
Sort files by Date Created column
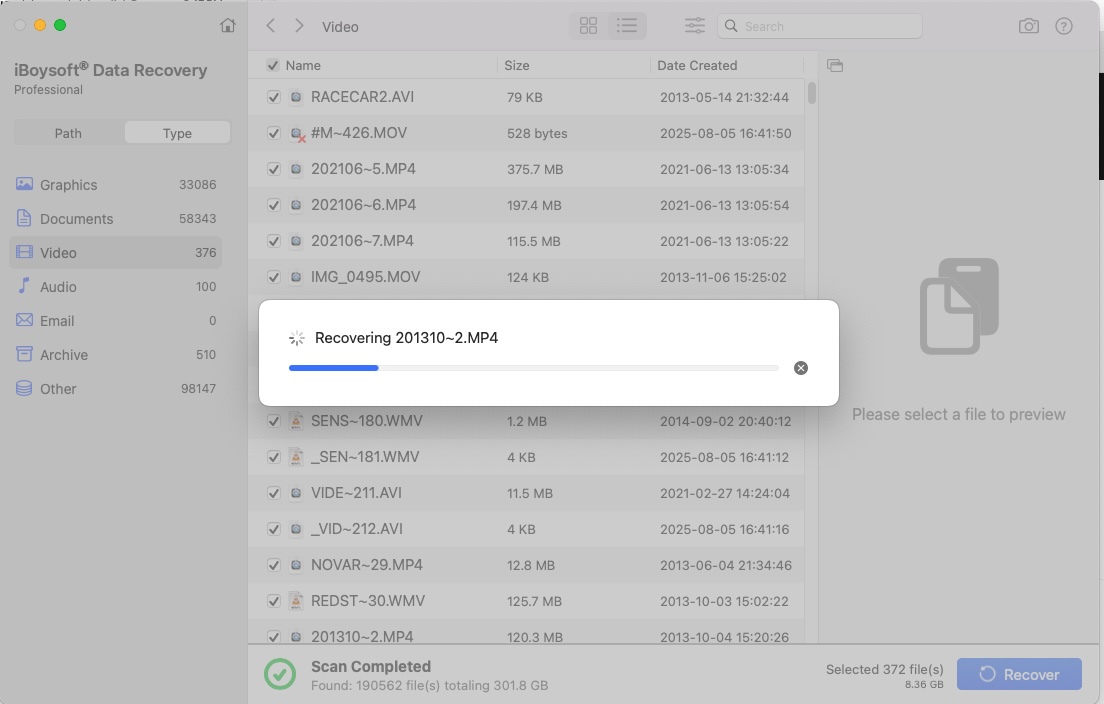[x=697, y=66]
